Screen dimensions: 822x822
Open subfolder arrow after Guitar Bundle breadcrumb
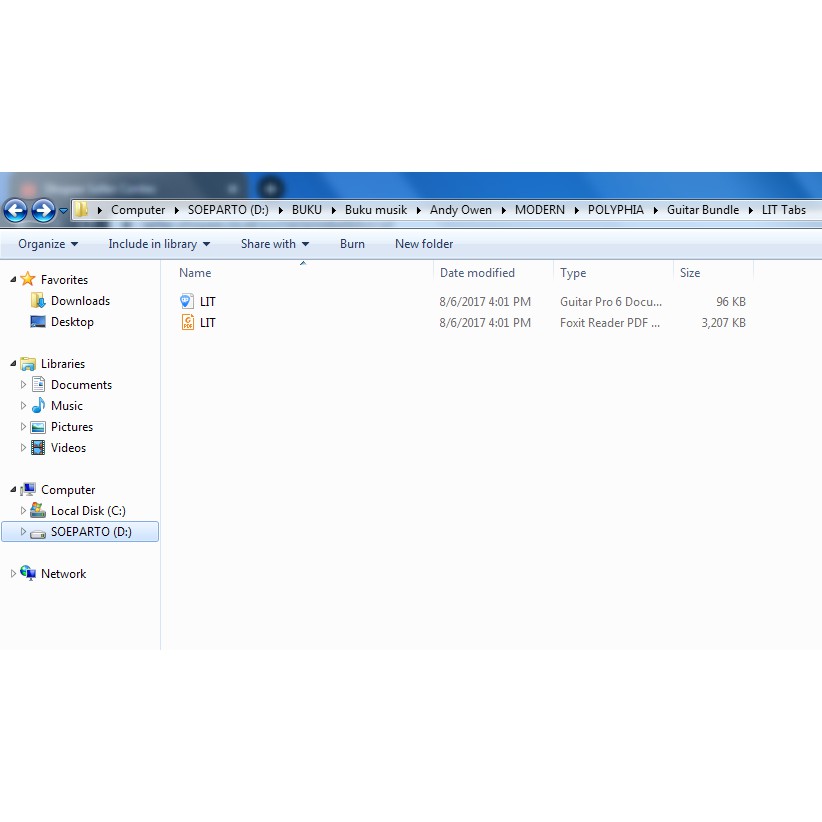pyautogui.click(x=750, y=210)
